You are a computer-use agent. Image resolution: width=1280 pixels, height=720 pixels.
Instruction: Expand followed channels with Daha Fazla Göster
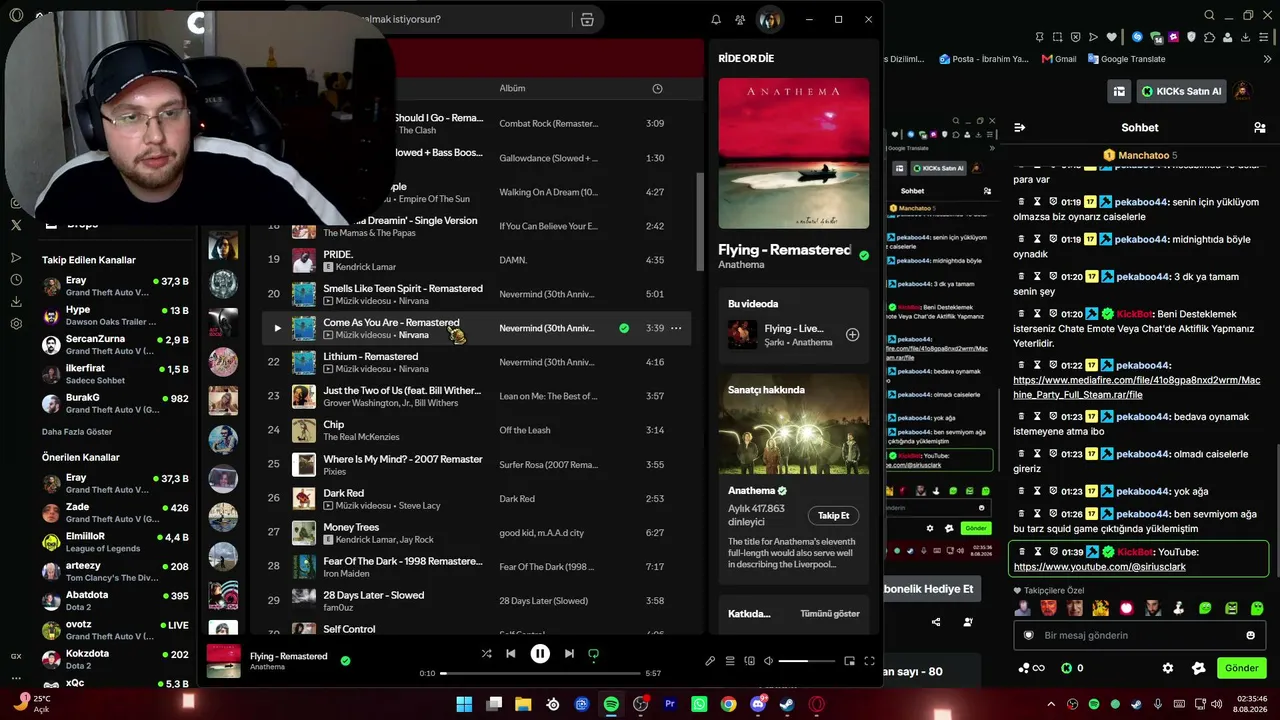[x=77, y=432]
